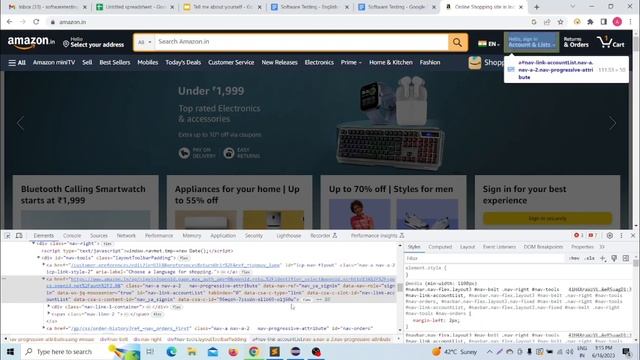The width and height of the screenshot is (640, 360).
Task: Go to previous carousel slide arrow
Action: 20,123
